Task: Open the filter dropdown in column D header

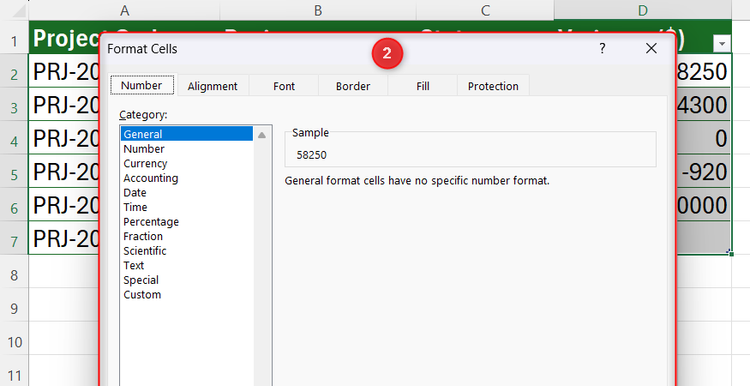Action: [x=722, y=44]
